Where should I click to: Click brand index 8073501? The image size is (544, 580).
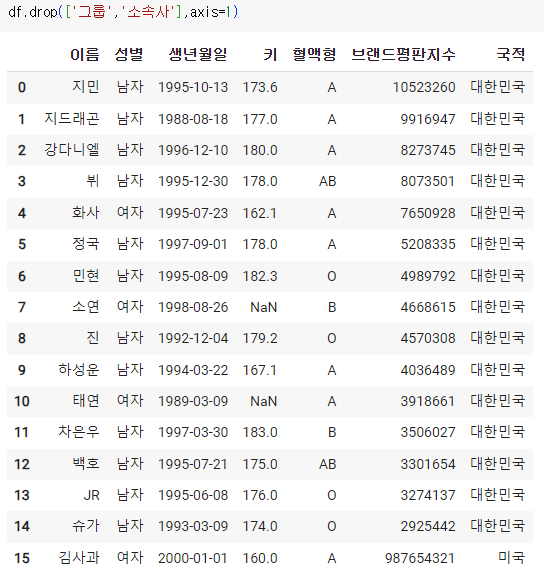[428, 181]
